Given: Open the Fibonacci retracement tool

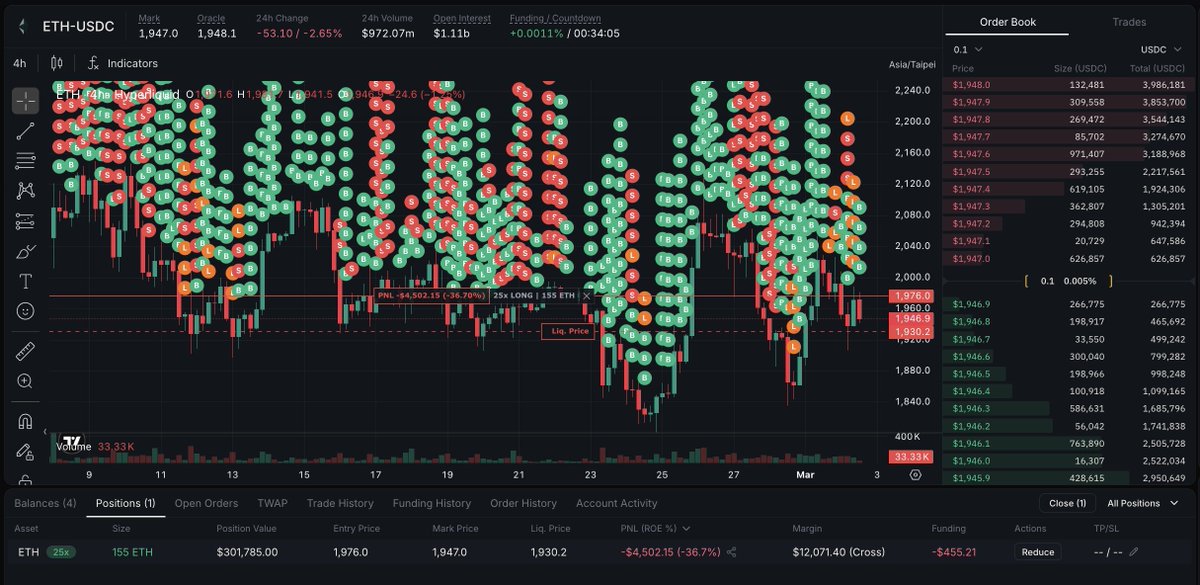Looking at the screenshot, I should [x=25, y=160].
